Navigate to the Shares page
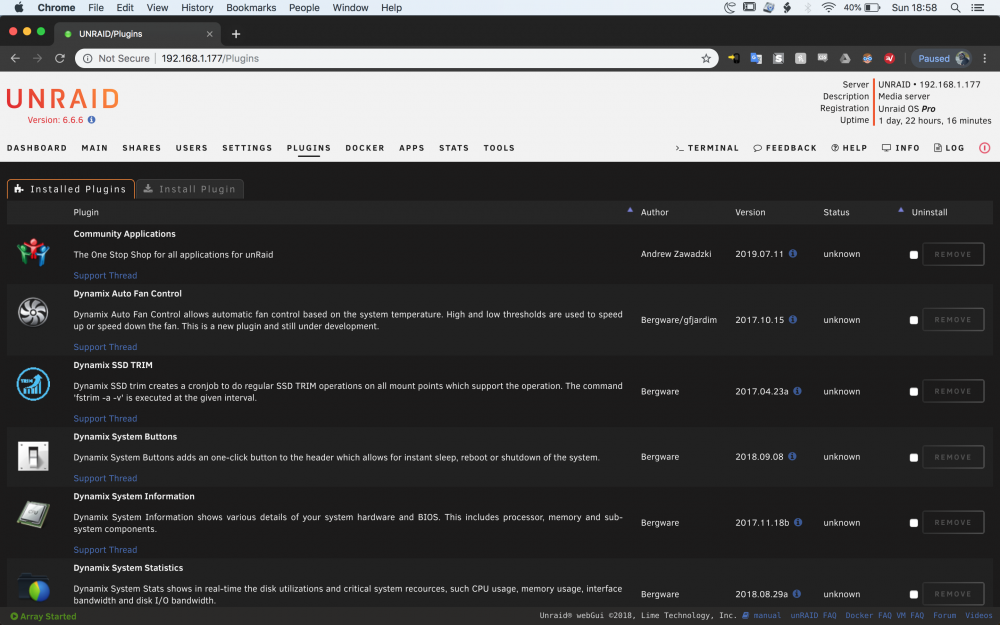This screenshot has width=1000, height=625. coord(142,148)
